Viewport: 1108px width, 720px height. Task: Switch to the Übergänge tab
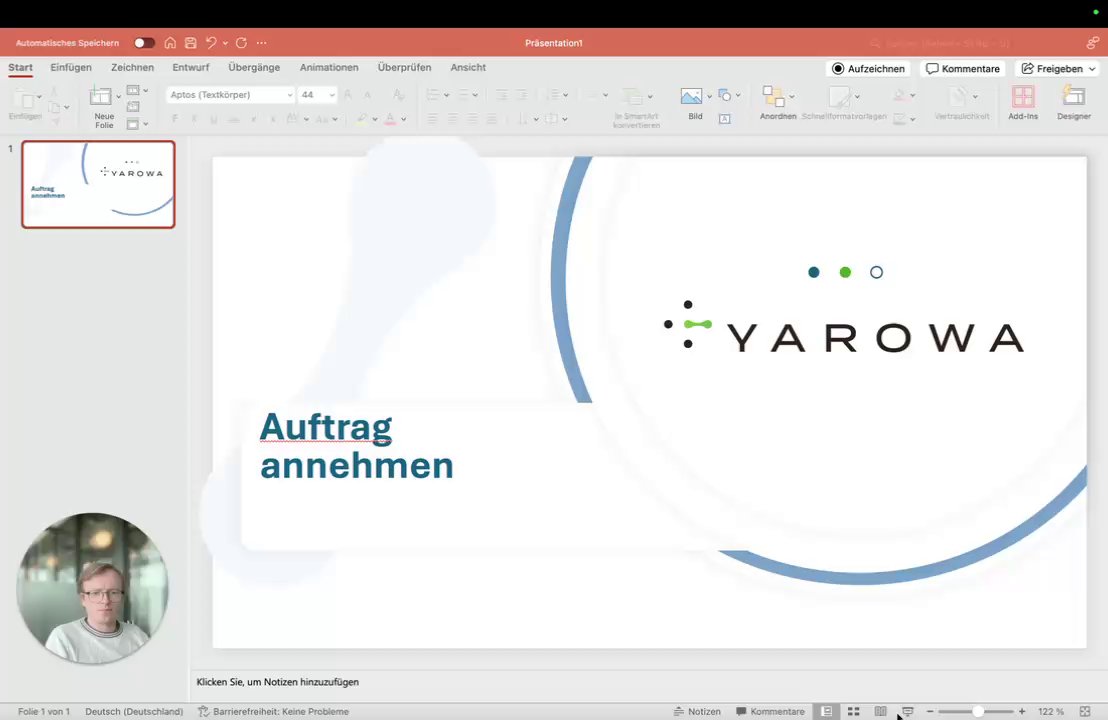(x=254, y=68)
